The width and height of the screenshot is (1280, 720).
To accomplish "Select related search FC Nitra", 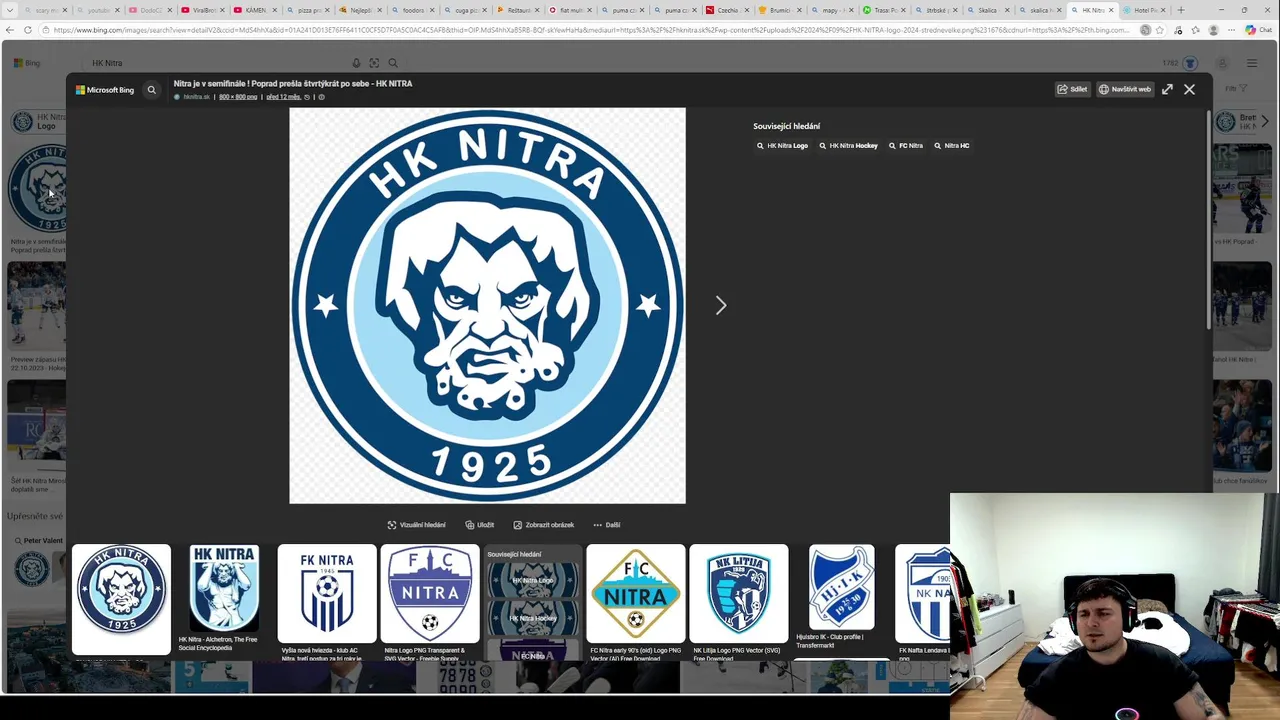I will point(905,146).
